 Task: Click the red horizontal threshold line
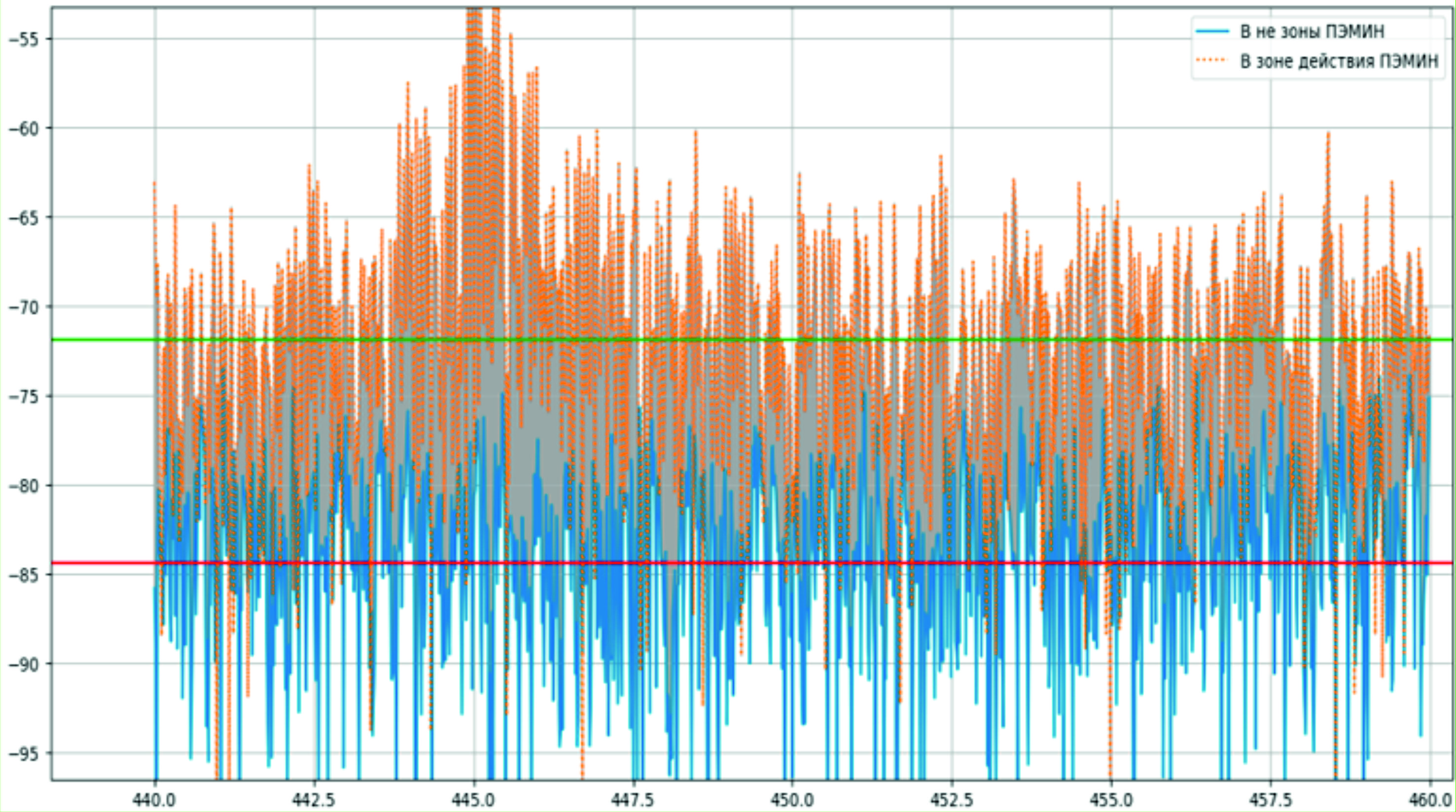point(102,563)
